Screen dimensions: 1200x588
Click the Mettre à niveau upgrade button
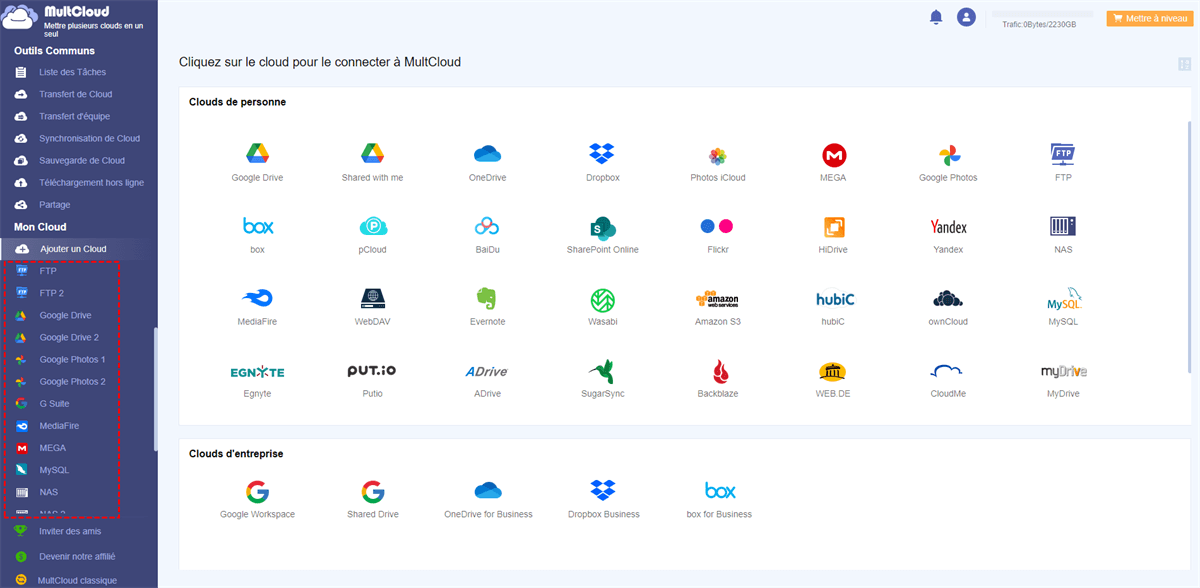(1148, 18)
